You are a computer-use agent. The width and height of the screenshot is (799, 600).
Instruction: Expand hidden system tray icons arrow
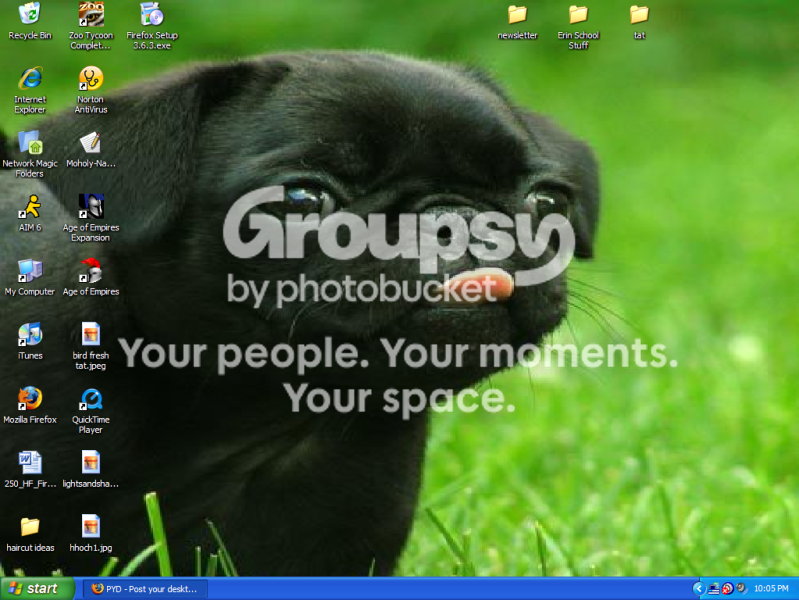point(699,589)
